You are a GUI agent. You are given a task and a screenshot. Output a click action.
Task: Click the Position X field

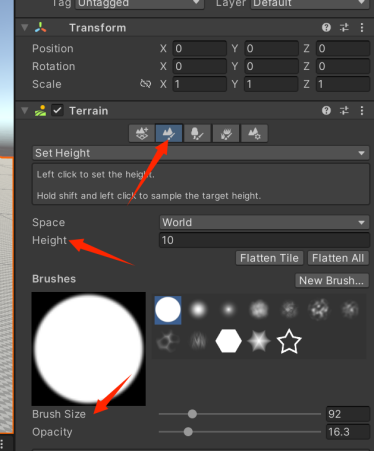[x=199, y=48]
